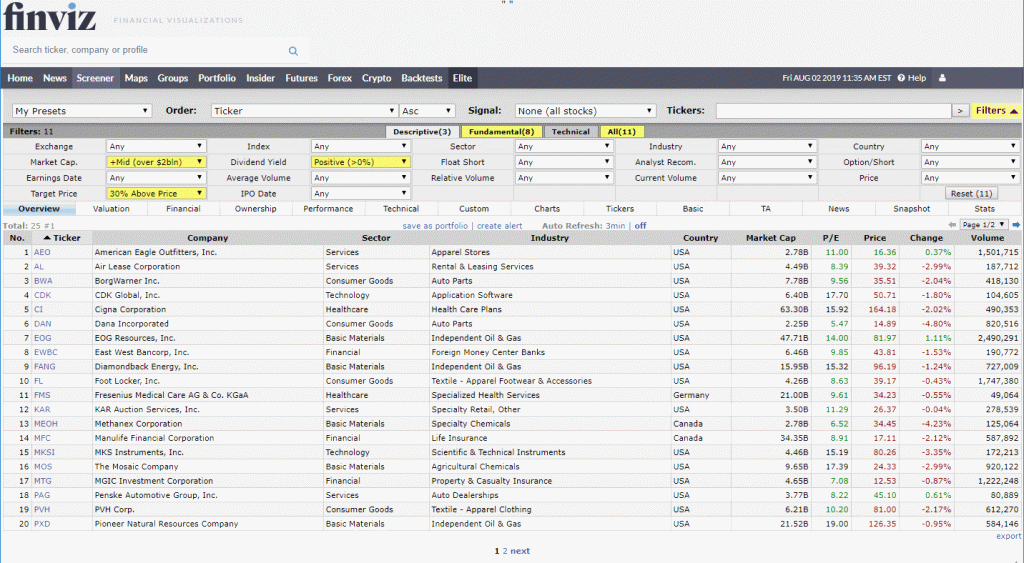Click the Reset (11) button
The image size is (1024, 563).
[971, 193]
